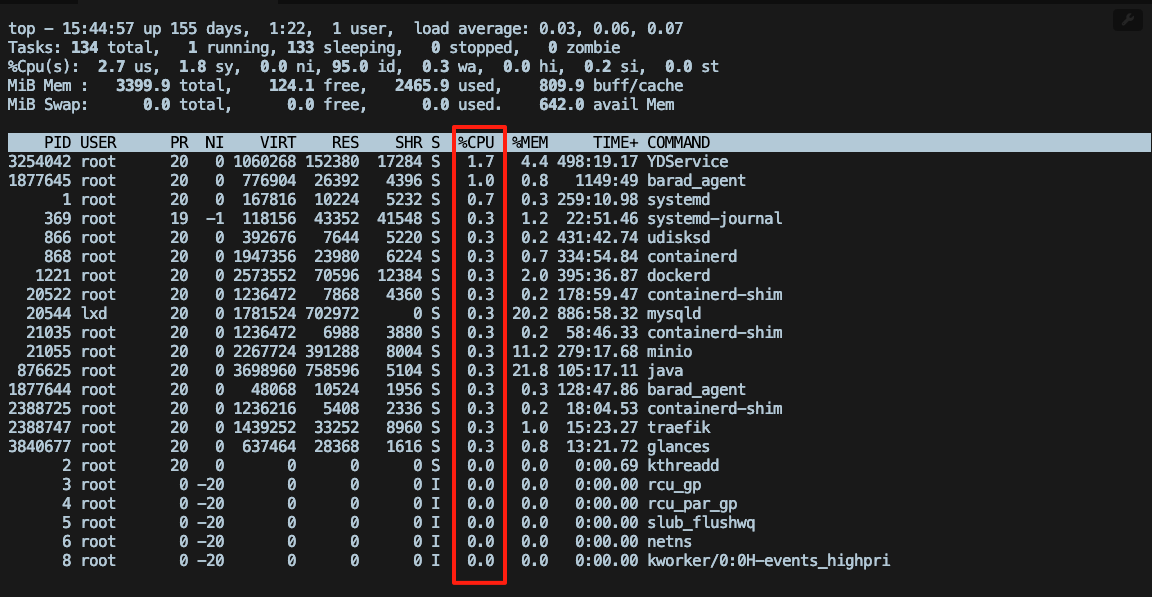Open the wrench settings icon
The width and height of the screenshot is (1152, 597).
tap(1127, 19)
